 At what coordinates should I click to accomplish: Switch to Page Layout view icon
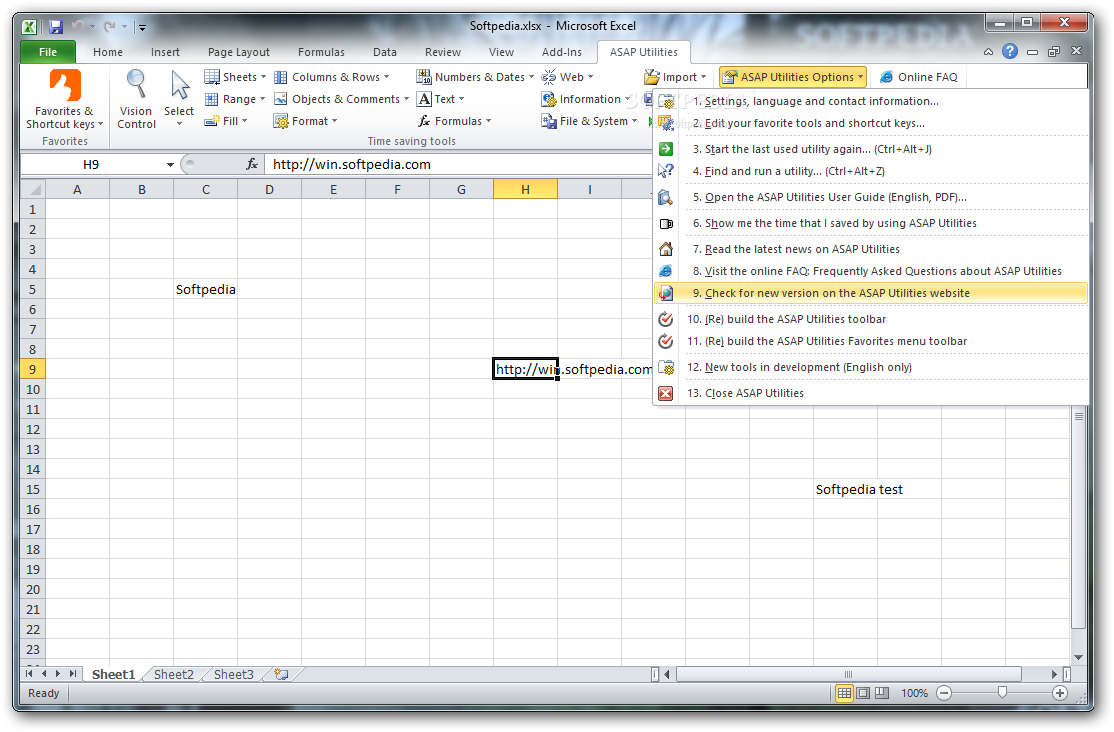[862, 693]
